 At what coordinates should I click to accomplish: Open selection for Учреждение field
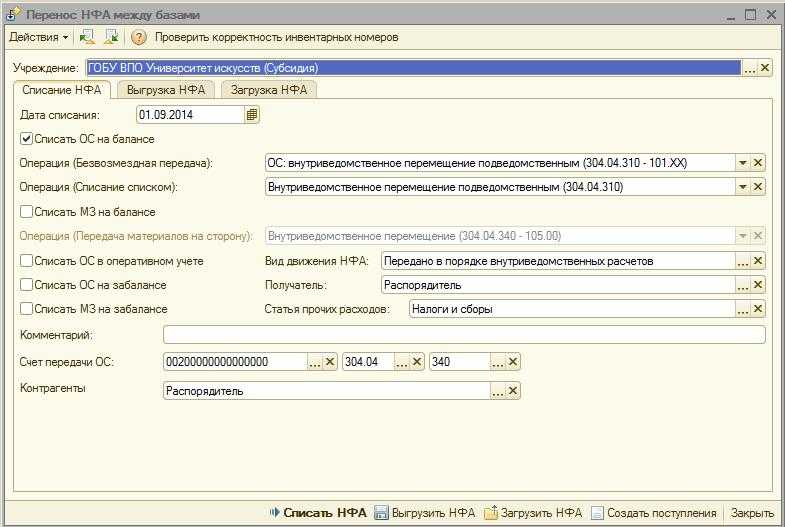749,68
